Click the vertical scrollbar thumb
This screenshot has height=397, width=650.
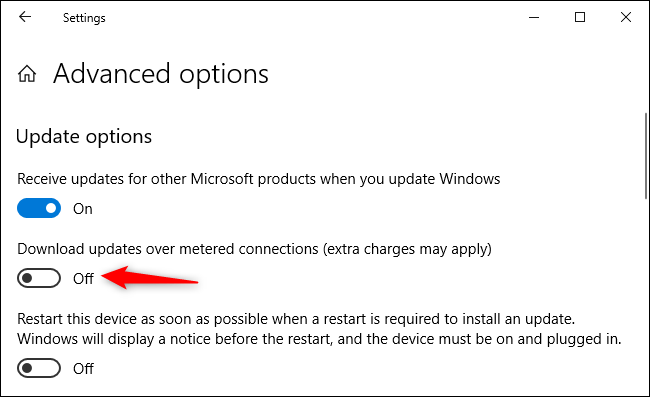click(x=646, y=155)
